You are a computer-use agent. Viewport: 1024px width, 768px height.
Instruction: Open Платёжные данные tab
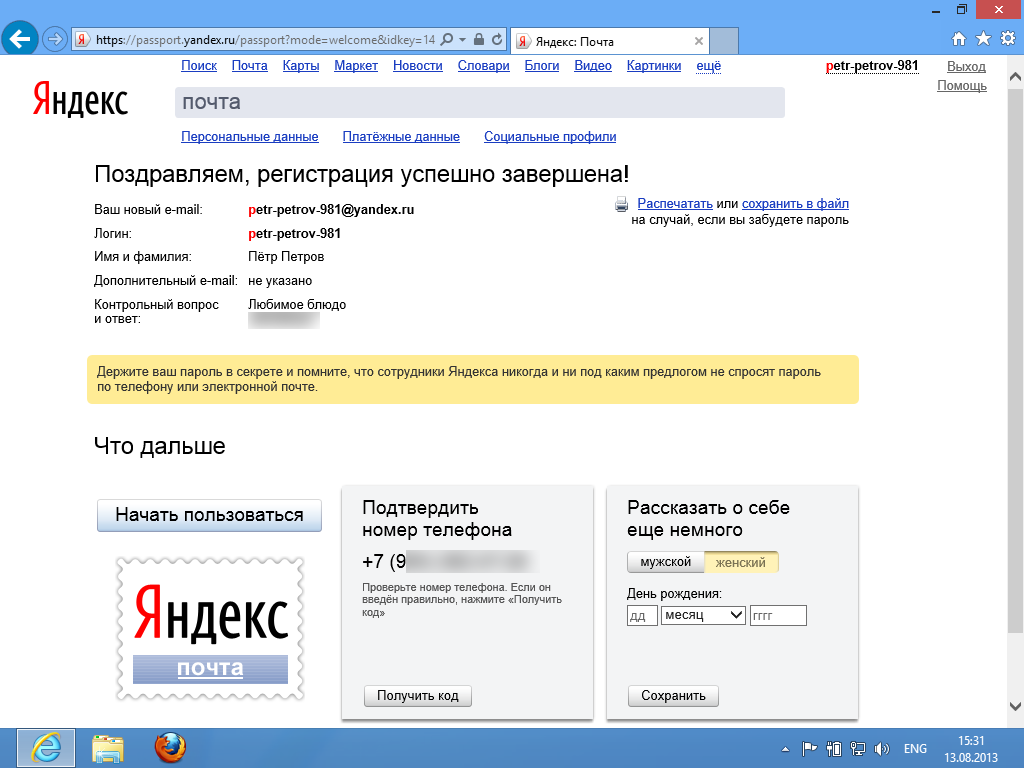point(401,136)
